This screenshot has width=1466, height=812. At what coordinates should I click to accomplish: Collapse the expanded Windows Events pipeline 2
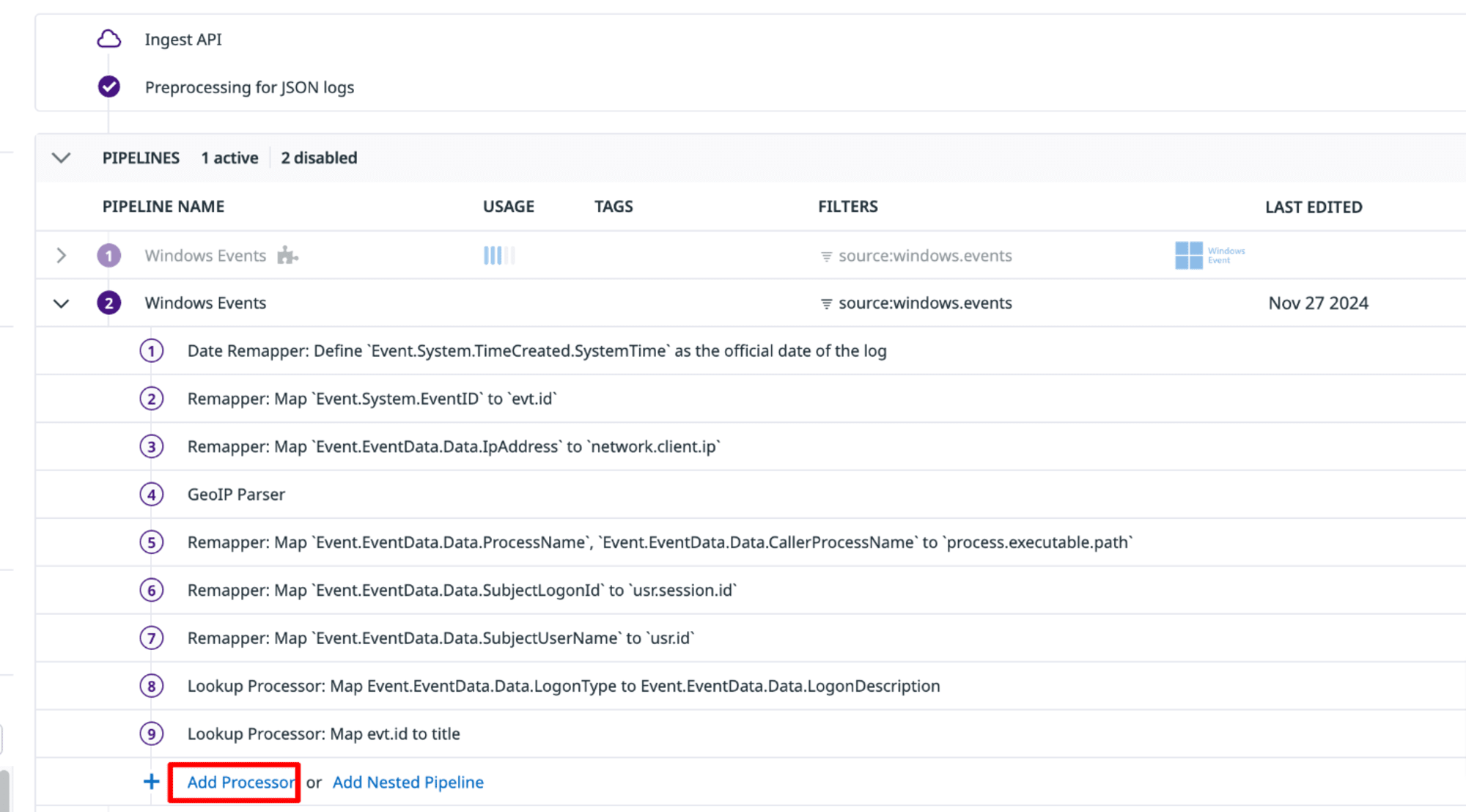(61, 302)
